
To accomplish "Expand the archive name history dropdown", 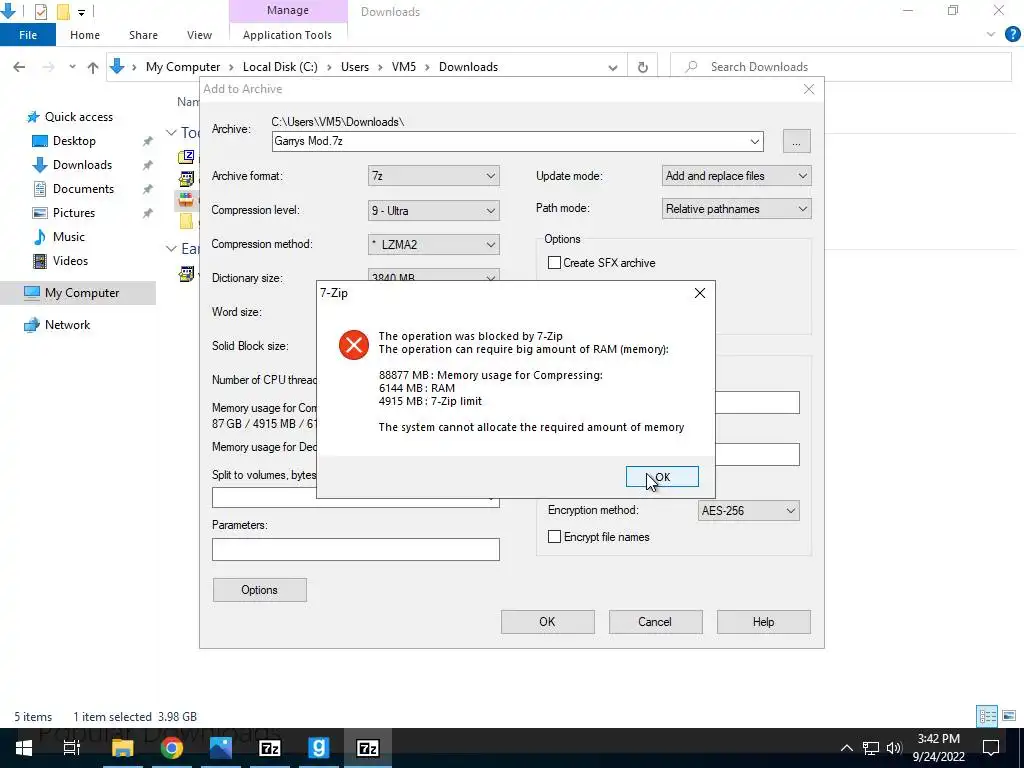I will [x=754, y=141].
